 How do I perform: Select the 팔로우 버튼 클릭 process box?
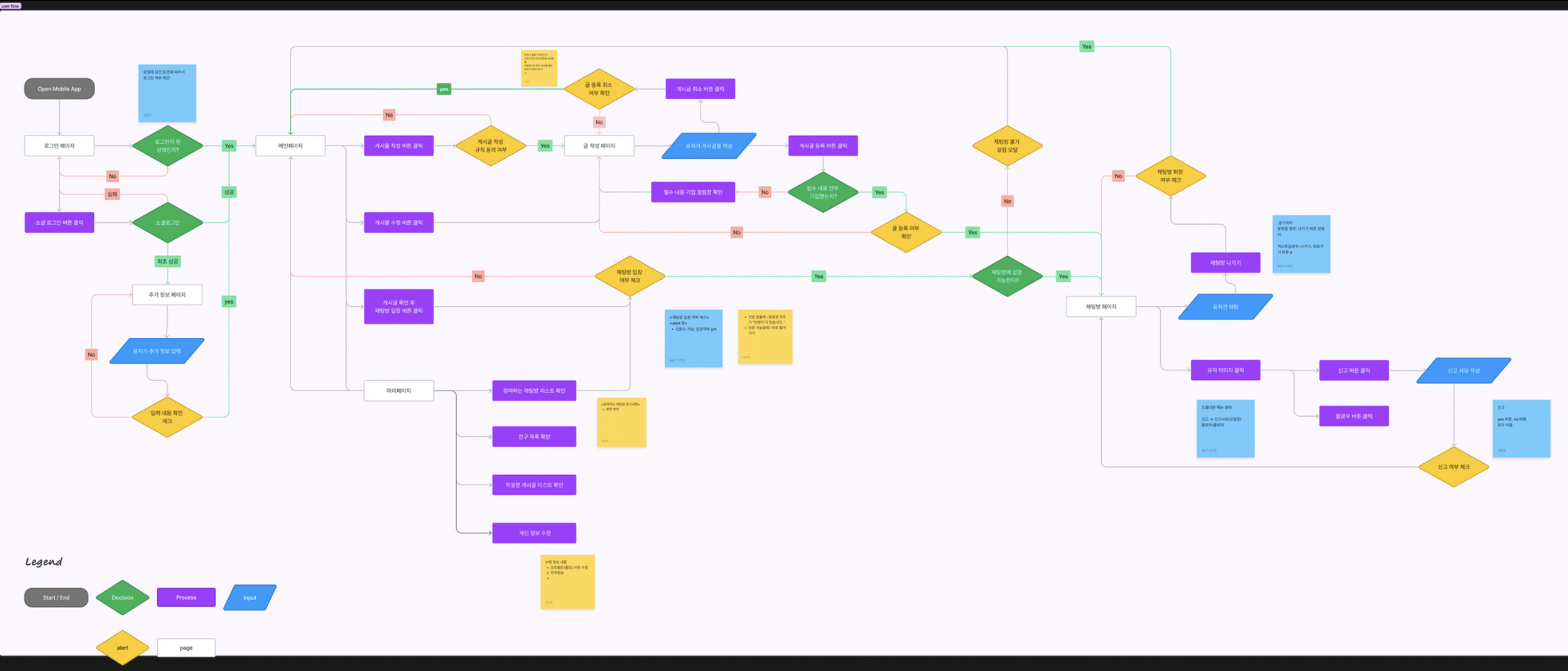(1353, 416)
